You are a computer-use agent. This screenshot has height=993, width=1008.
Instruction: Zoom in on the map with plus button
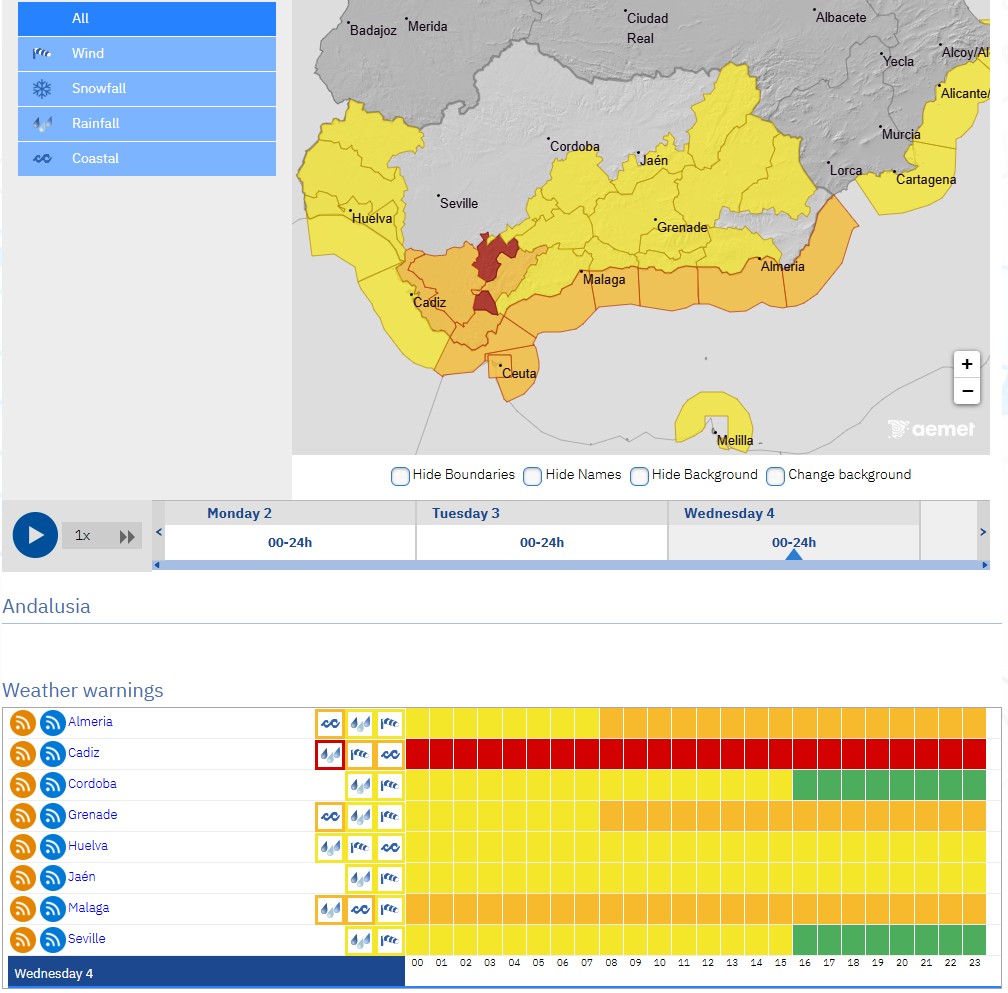966,364
